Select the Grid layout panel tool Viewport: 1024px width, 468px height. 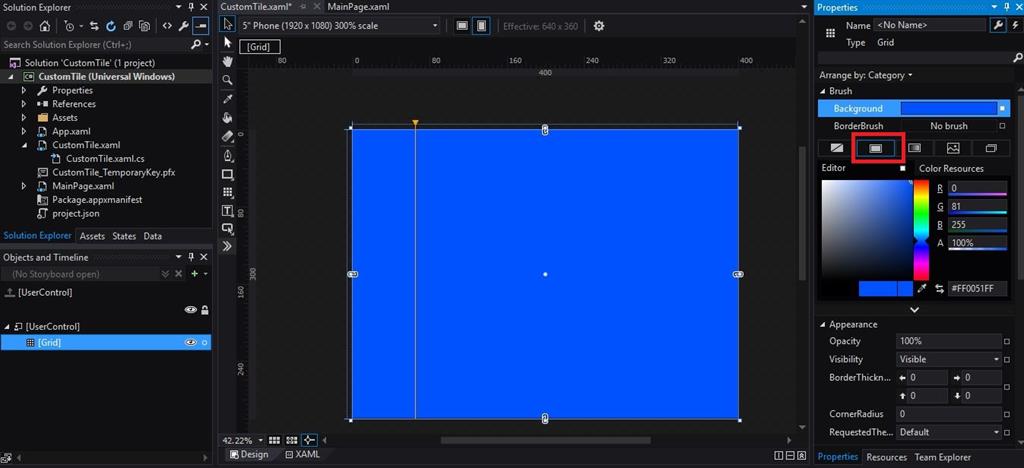point(227,193)
